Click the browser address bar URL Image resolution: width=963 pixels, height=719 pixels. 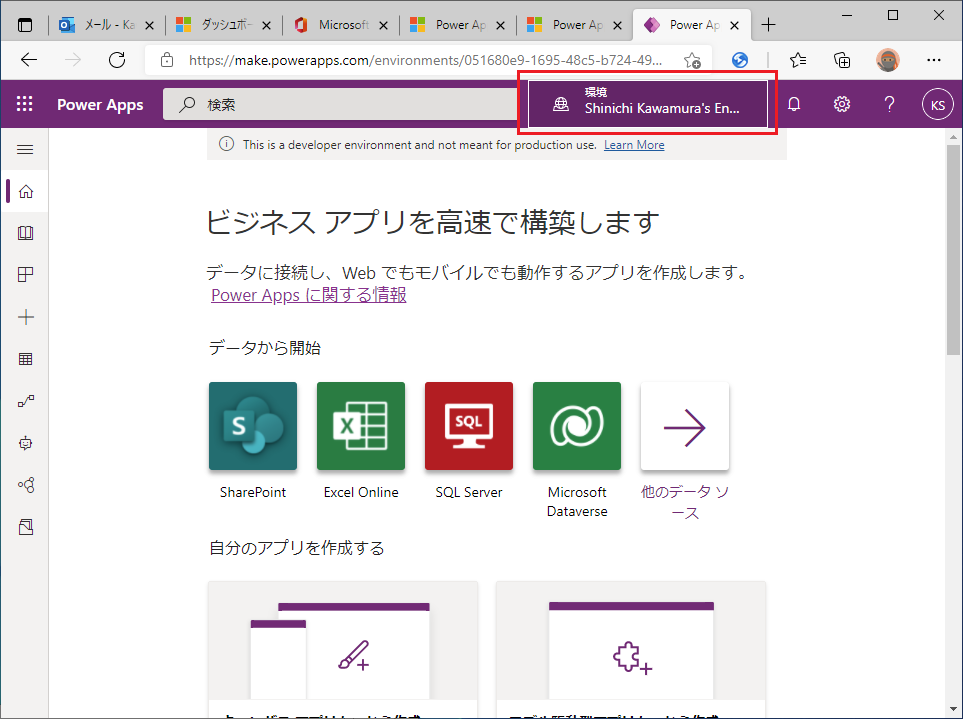click(425, 60)
